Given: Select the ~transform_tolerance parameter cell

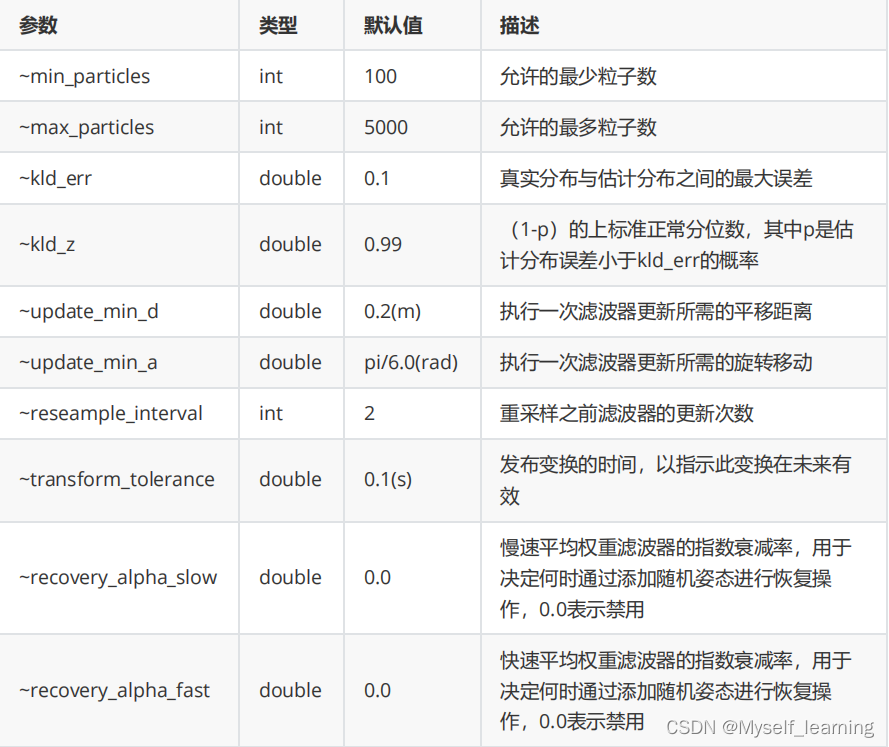Looking at the screenshot, I should (x=117, y=479).
